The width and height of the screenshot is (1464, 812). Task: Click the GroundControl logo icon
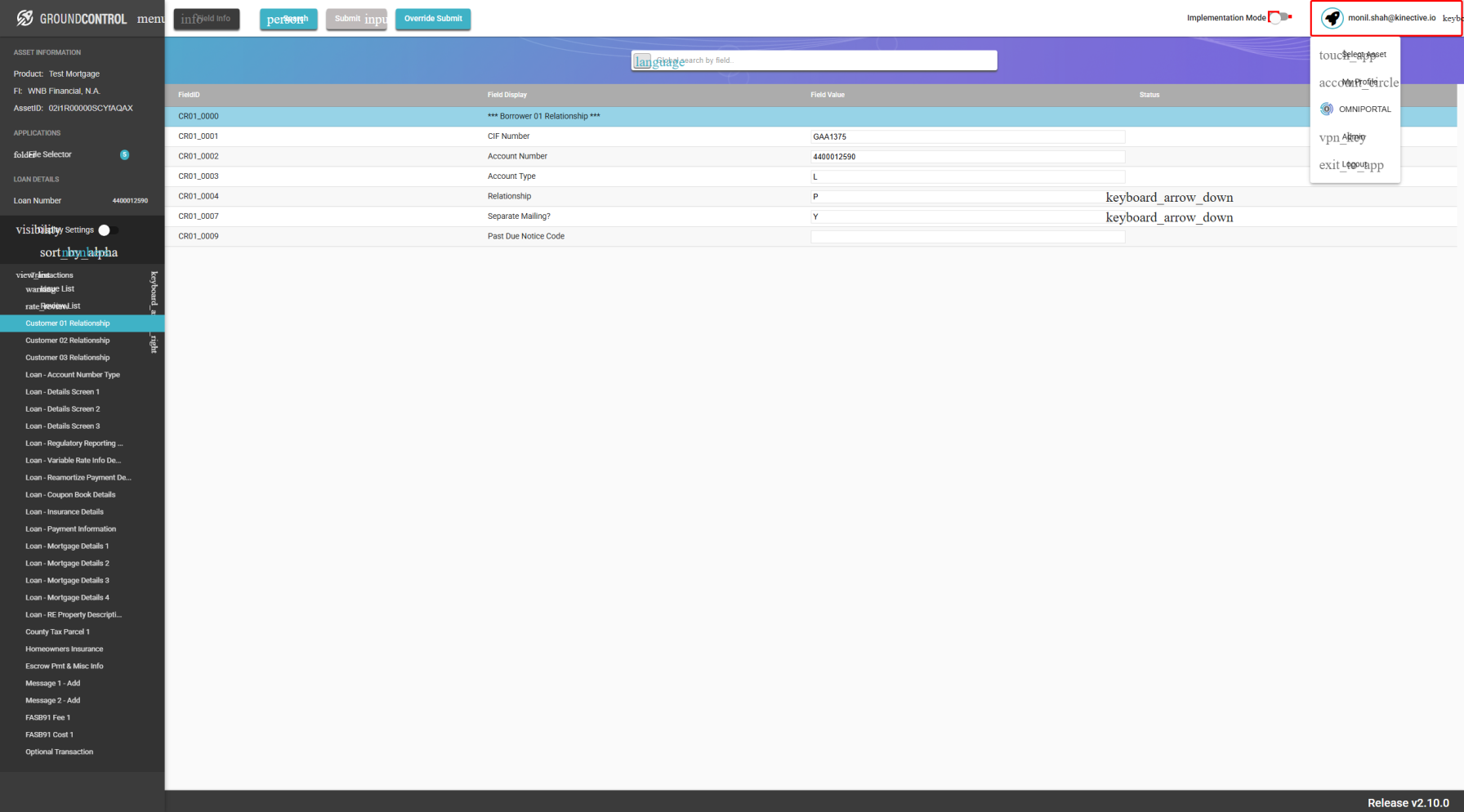25,18
